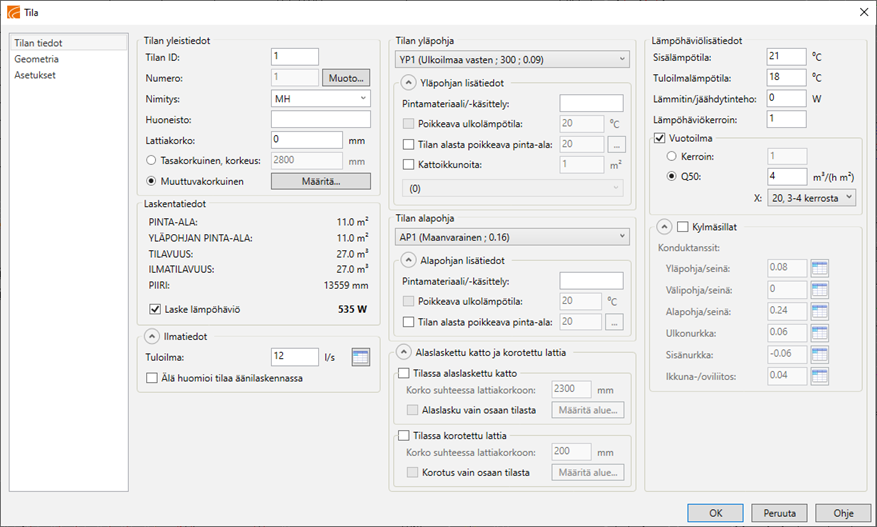This screenshot has height=527, width=877.
Task: Click table icon beside Välipohja/seinä conductance
Action: point(820,289)
